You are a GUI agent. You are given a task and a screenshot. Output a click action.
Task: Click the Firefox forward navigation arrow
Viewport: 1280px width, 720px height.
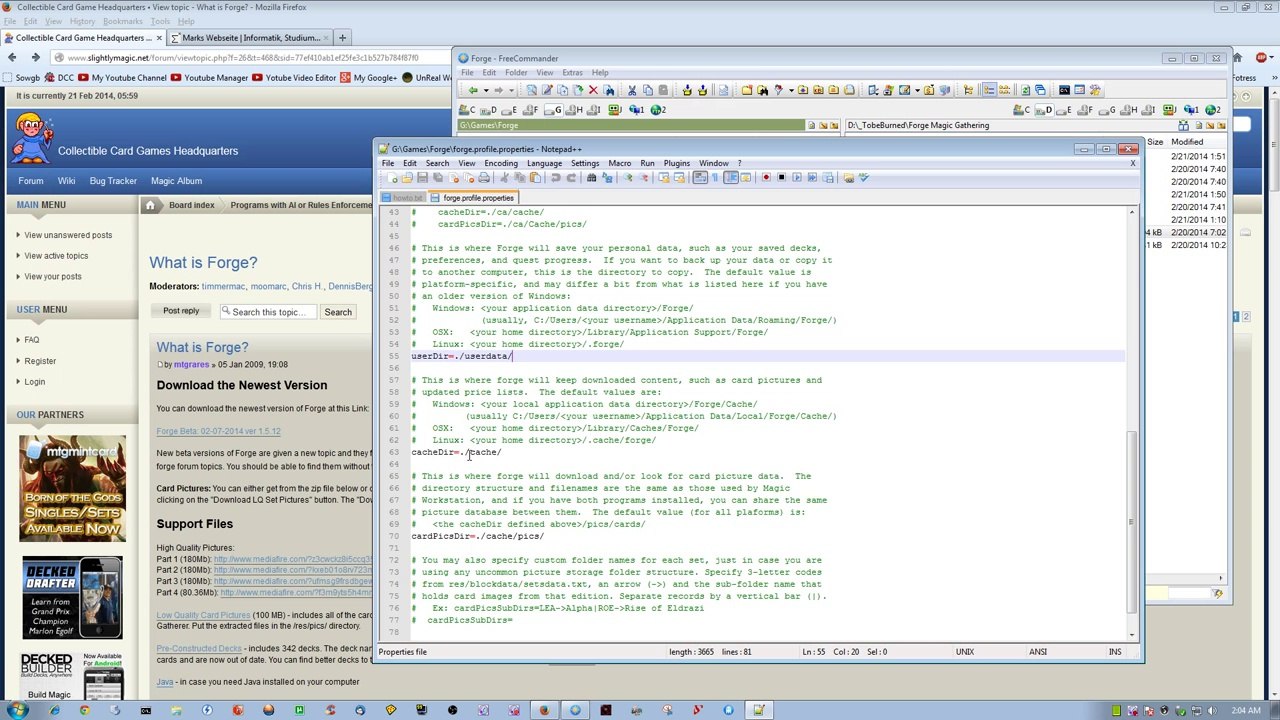click(35, 58)
